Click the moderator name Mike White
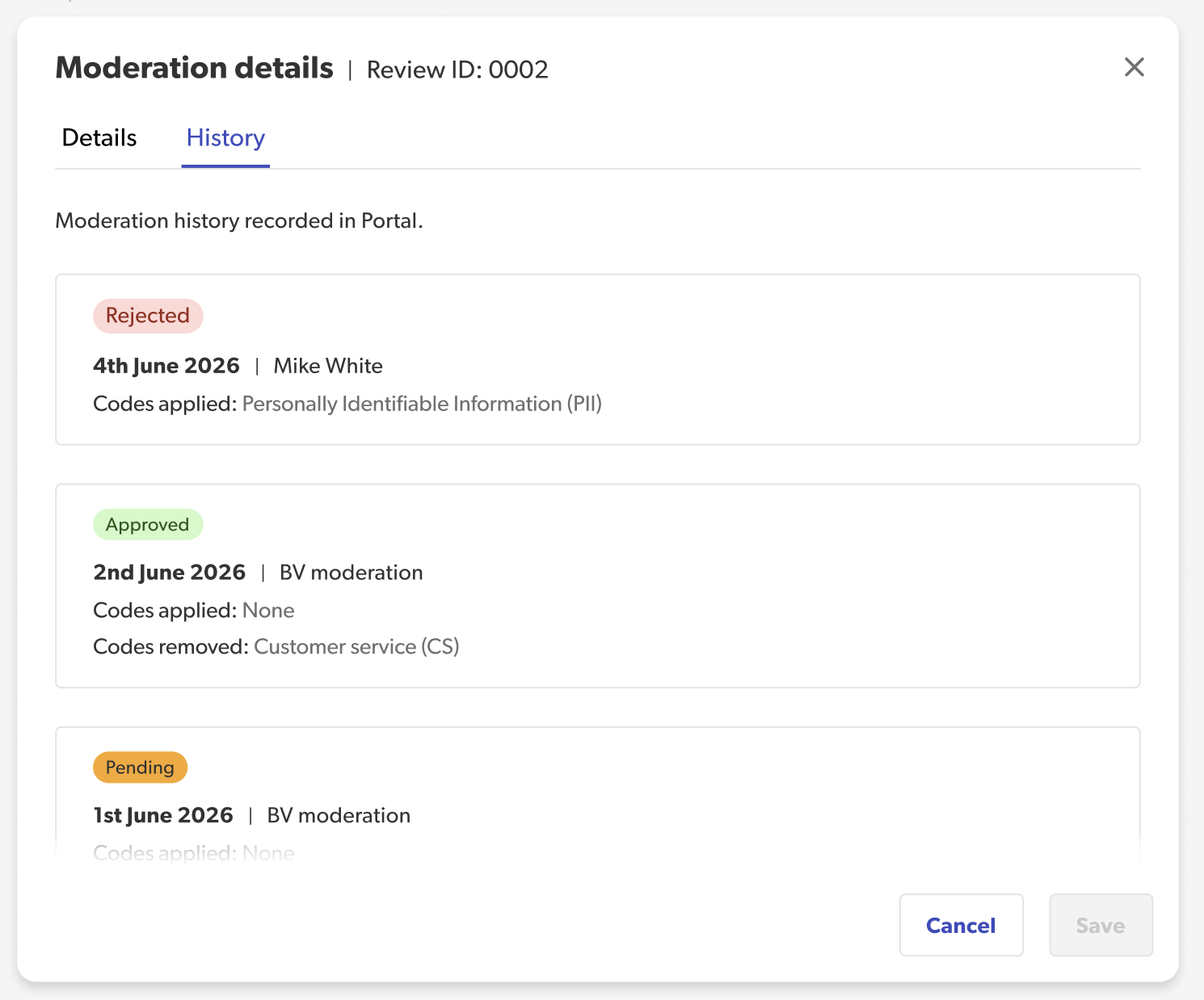The width and height of the screenshot is (1204, 1000). [x=328, y=366]
